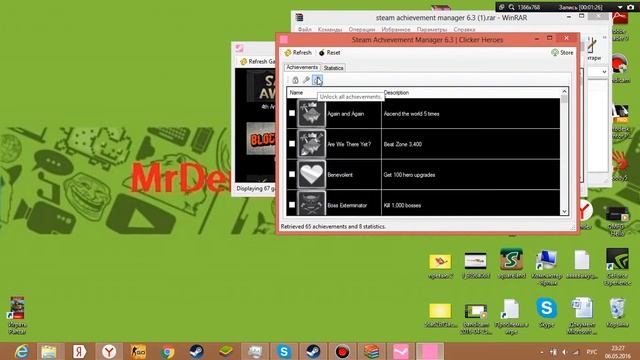Open the game shortcut at desktop left edge
The width and height of the screenshot is (640, 360).
pos(17,316)
